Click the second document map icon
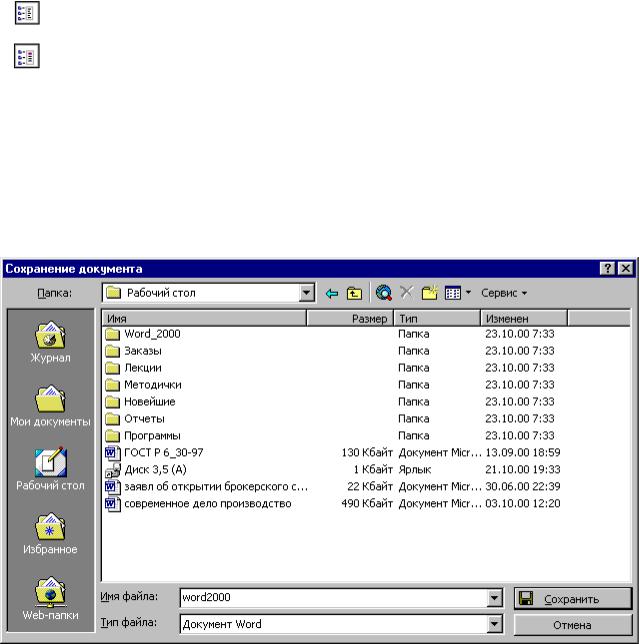 27,56
